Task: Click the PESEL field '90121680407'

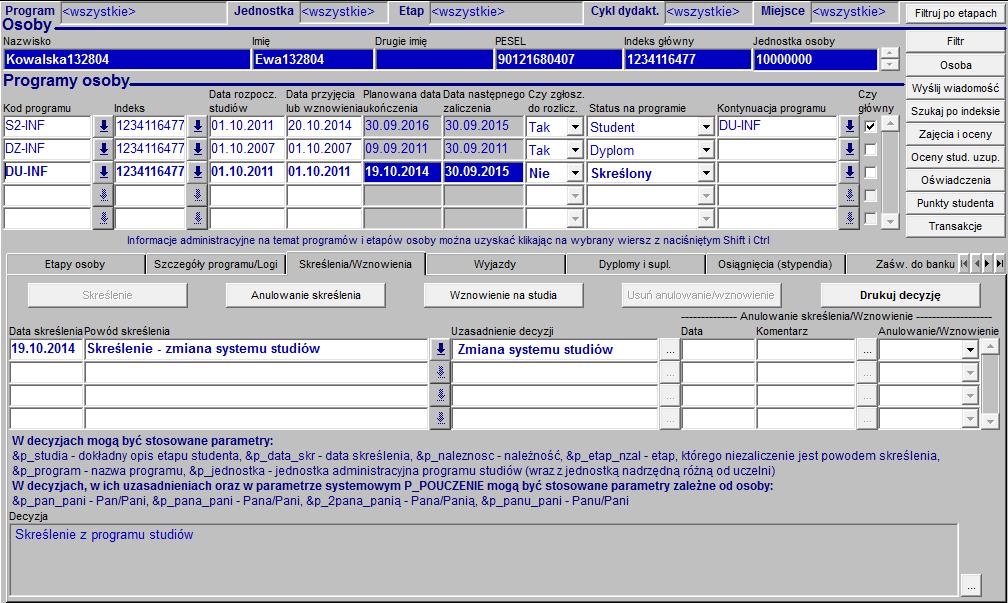Action: 558,60
